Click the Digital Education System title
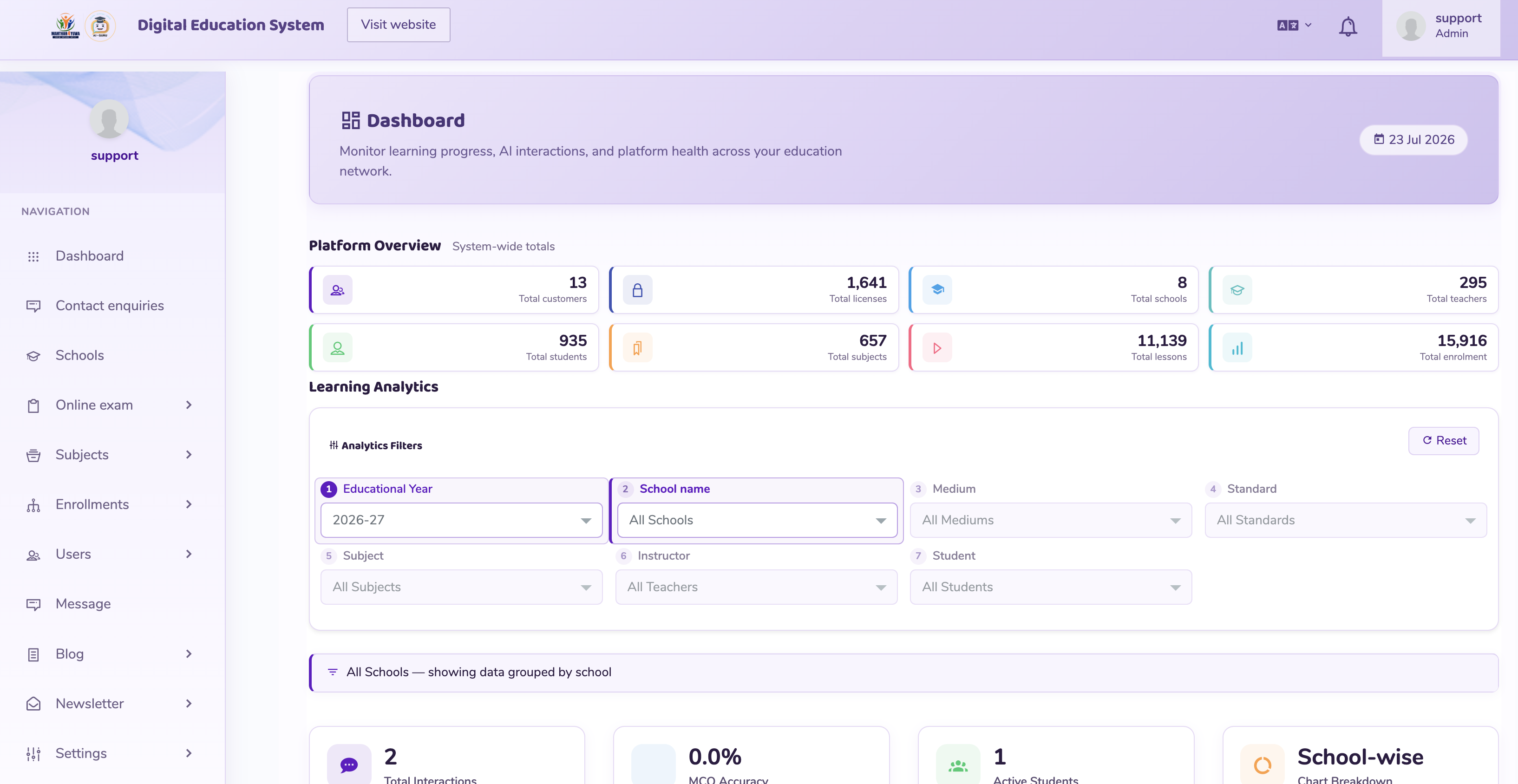The height and width of the screenshot is (784, 1518). tap(230, 25)
